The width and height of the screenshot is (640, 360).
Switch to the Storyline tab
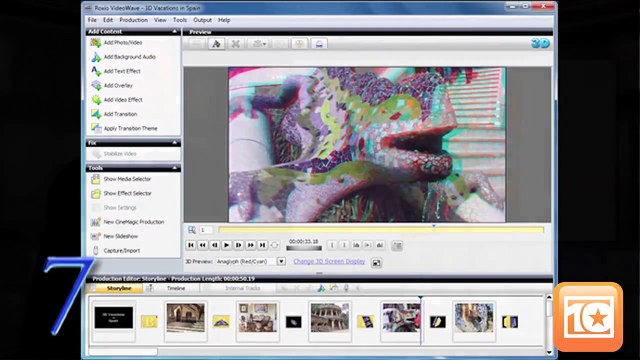116,288
